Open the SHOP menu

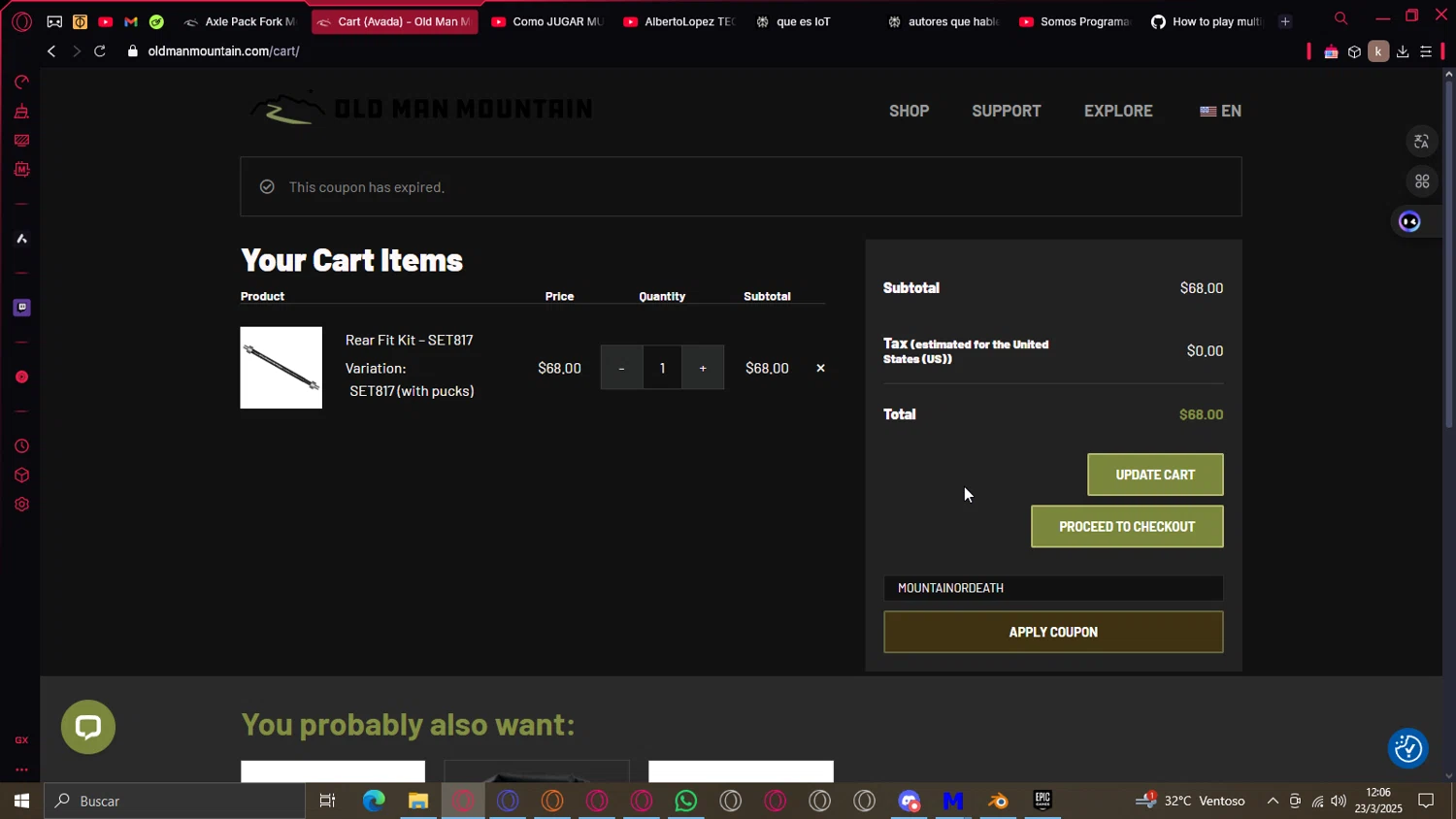click(x=910, y=111)
